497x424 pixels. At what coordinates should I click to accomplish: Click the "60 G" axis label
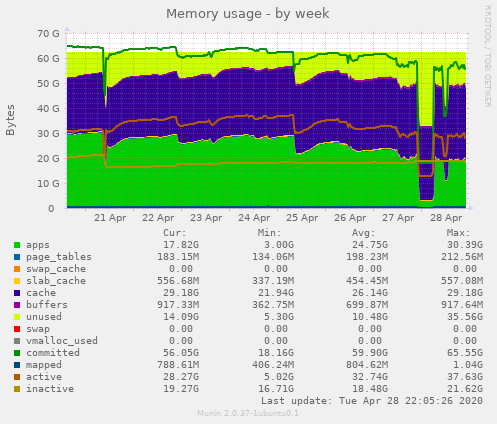coord(48,59)
